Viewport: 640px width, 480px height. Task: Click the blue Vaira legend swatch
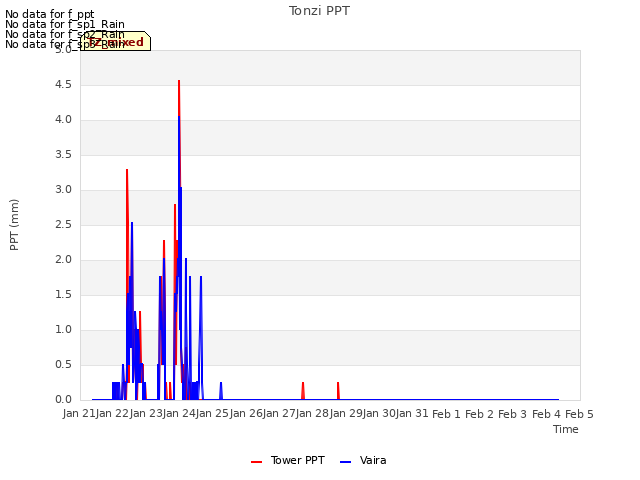coord(345,462)
